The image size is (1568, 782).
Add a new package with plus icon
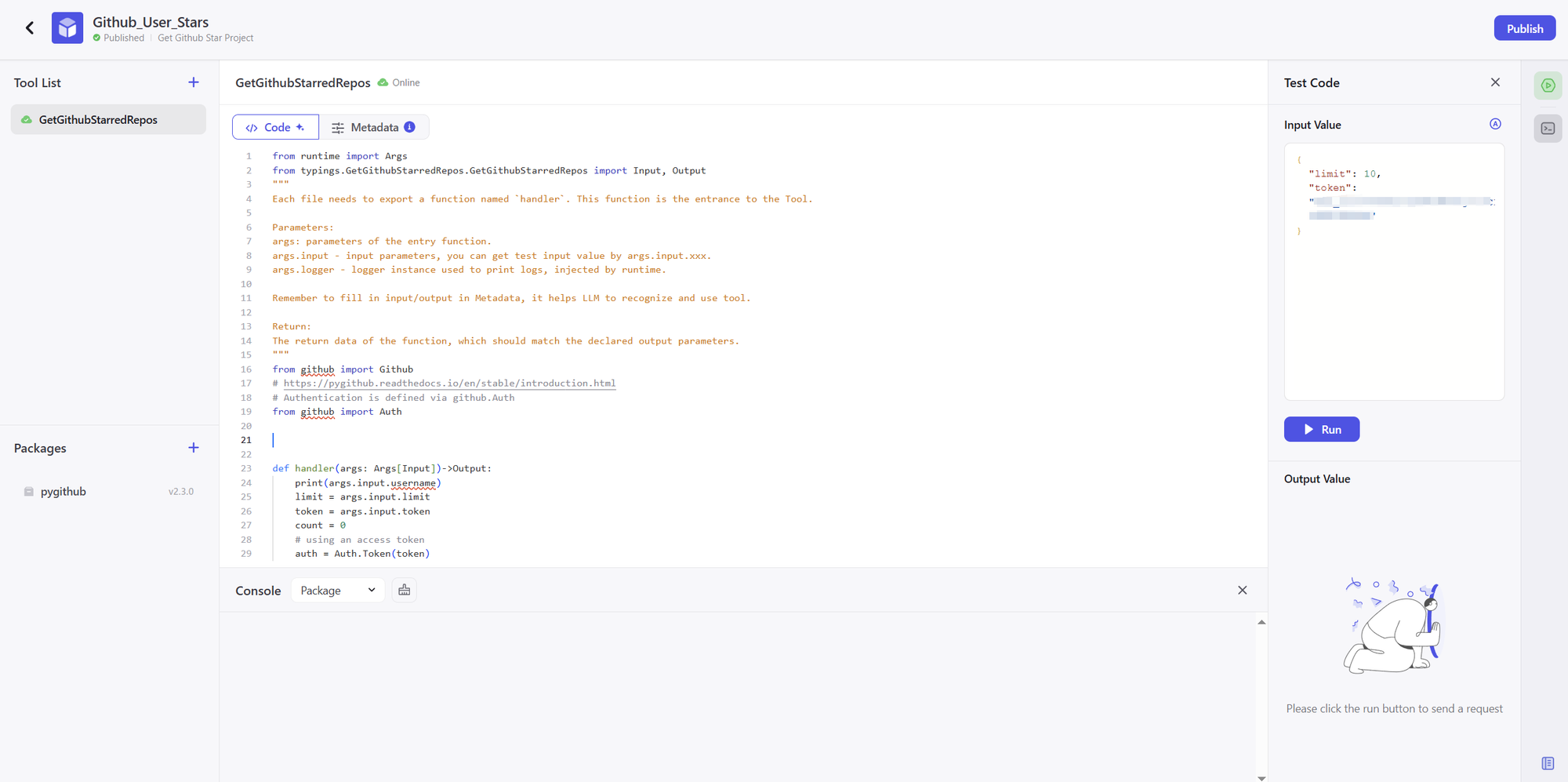pos(194,448)
